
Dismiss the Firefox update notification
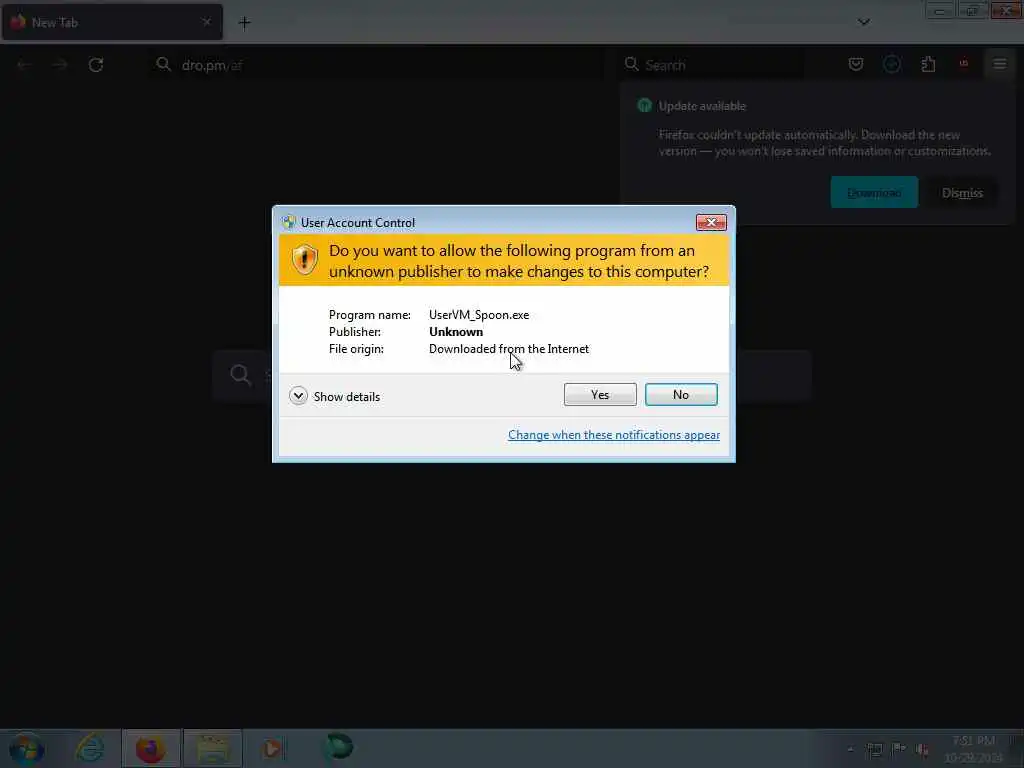(962, 193)
